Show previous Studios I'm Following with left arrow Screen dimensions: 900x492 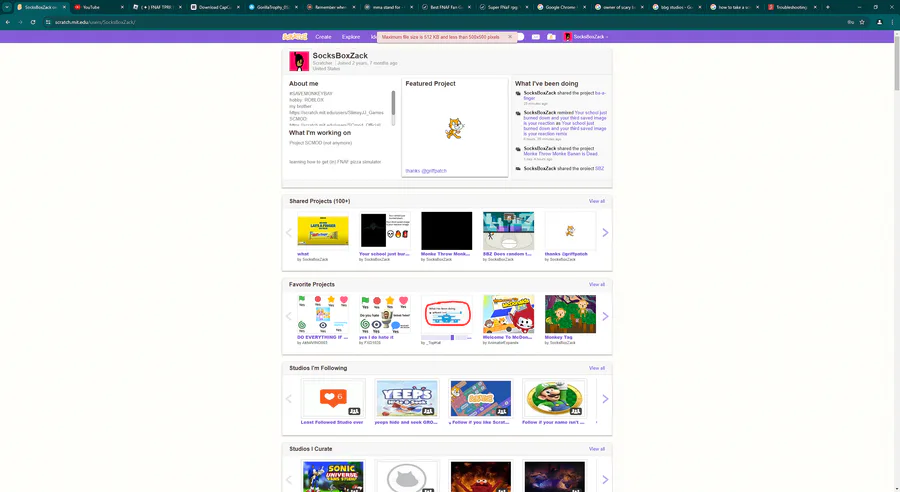pyautogui.click(x=289, y=399)
